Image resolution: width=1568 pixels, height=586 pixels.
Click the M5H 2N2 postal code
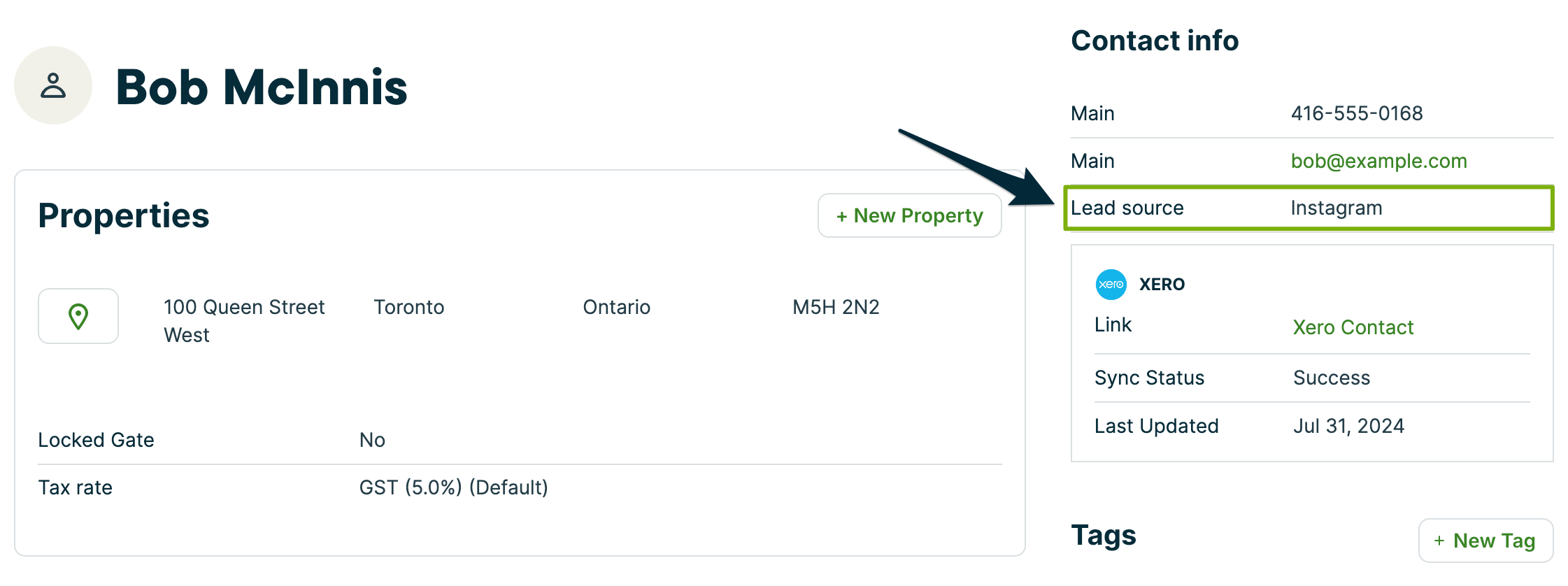click(835, 307)
